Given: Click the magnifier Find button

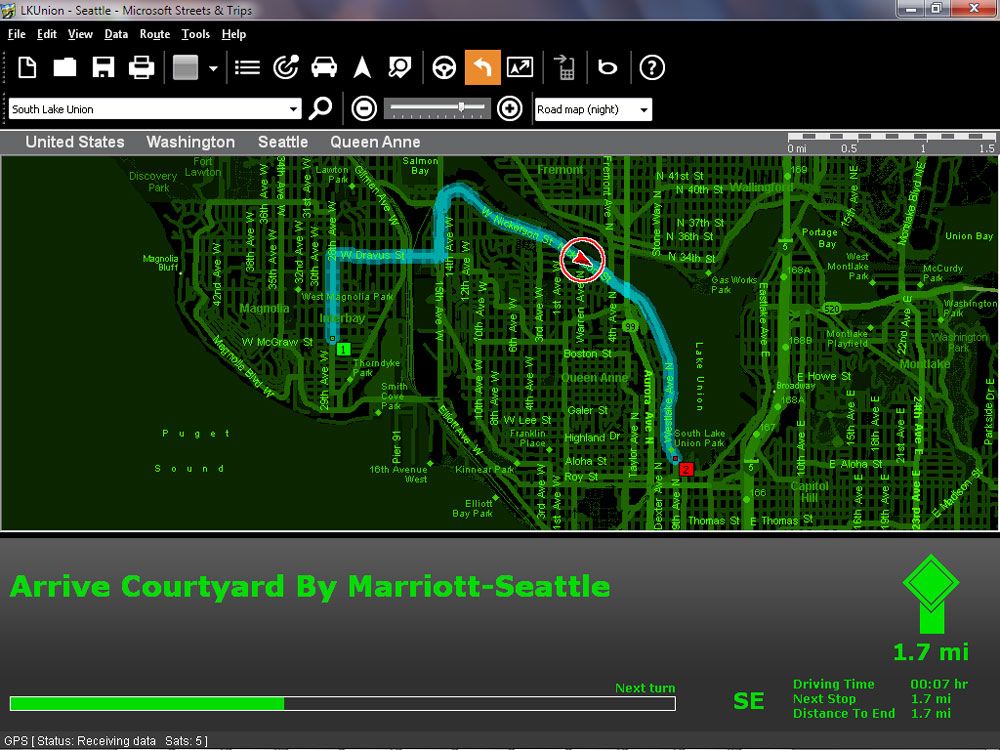Looking at the screenshot, I should [320, 108].
